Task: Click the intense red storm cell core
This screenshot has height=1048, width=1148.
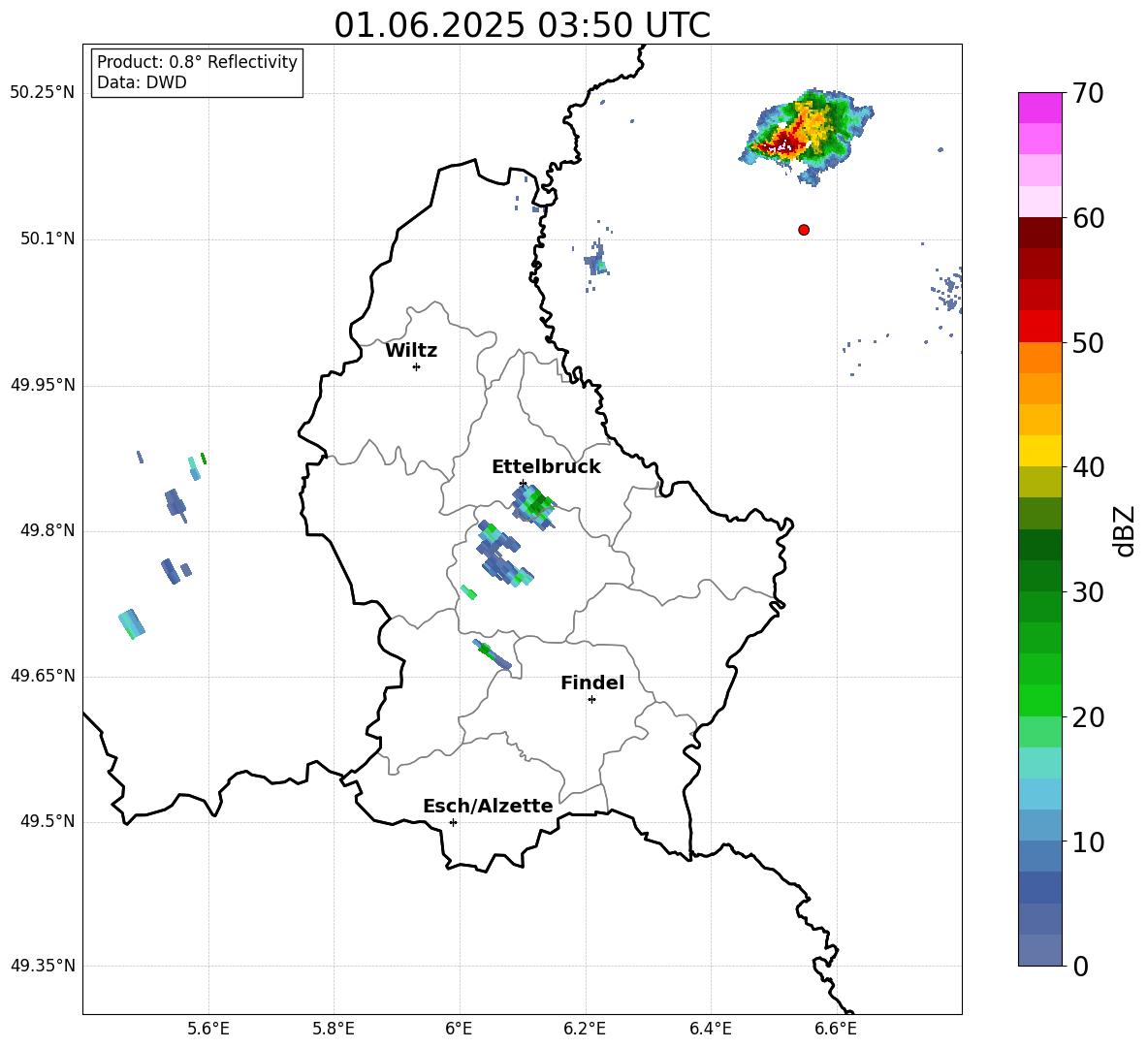Action: (783, 143)
